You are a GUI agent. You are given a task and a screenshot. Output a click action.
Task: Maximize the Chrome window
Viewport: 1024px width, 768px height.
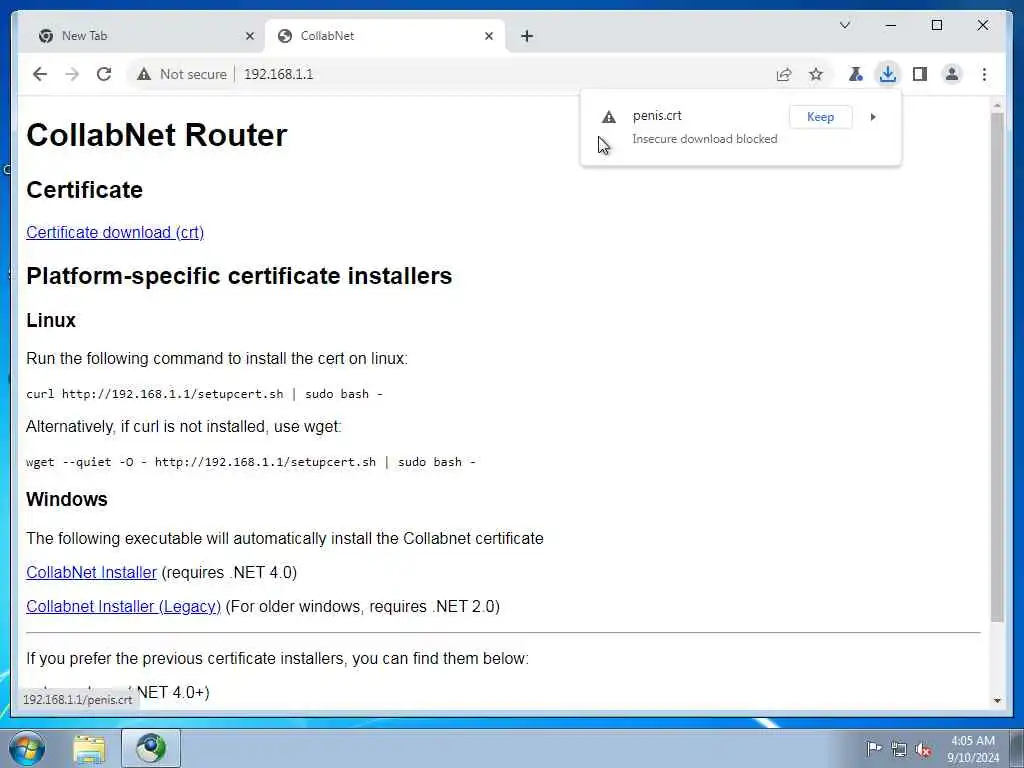pyautogui.click(x=936, y=25)
